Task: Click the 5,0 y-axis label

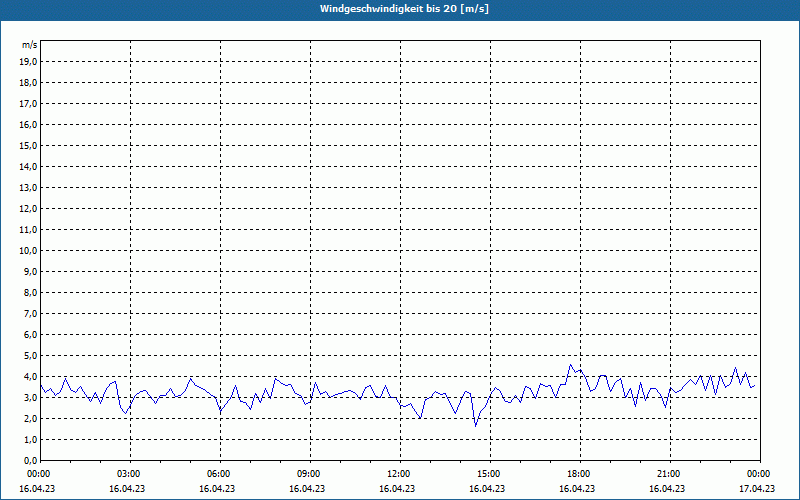Action: click(x=30, y=356)
